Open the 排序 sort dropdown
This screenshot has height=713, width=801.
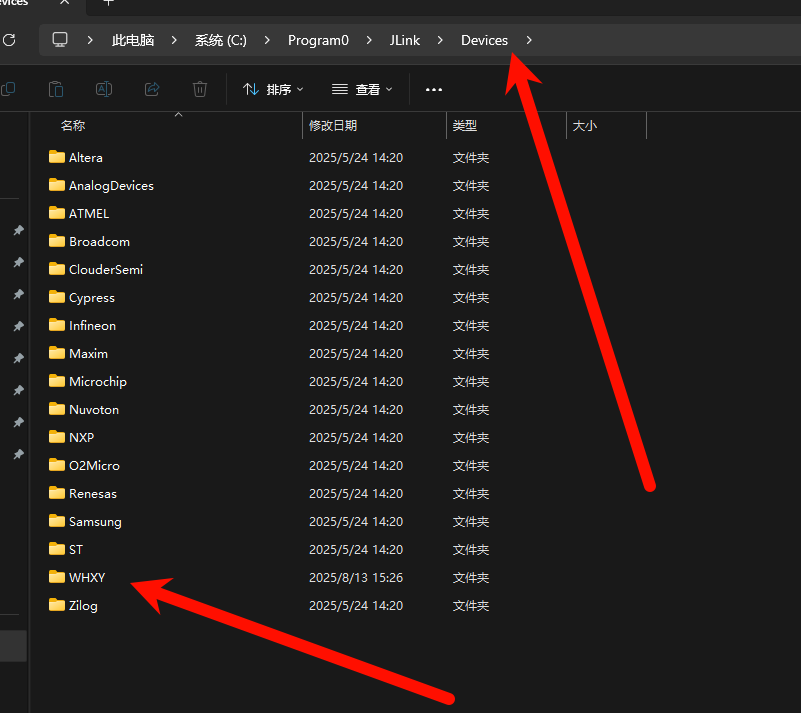[273, 89]
